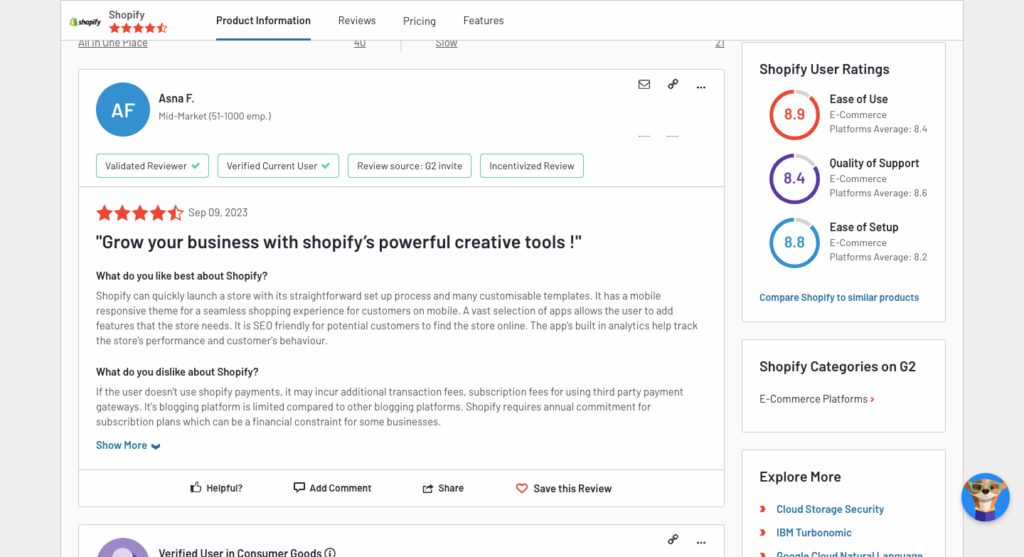Screen dimensions: 1024x557
Task: Click the Ease of Use 8.9 rating circle
Action: (794, 115)
